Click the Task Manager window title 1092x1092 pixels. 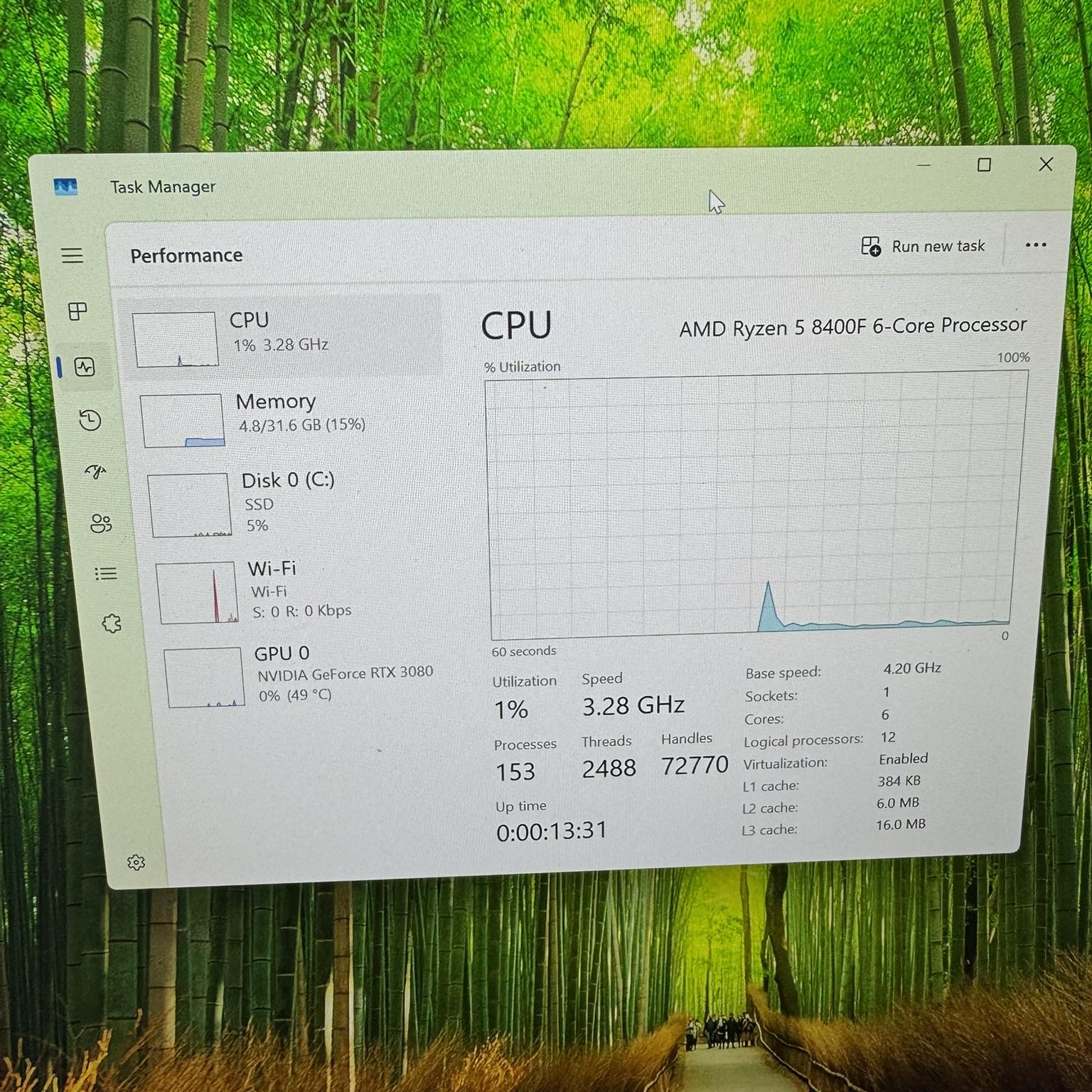[163, 186]
